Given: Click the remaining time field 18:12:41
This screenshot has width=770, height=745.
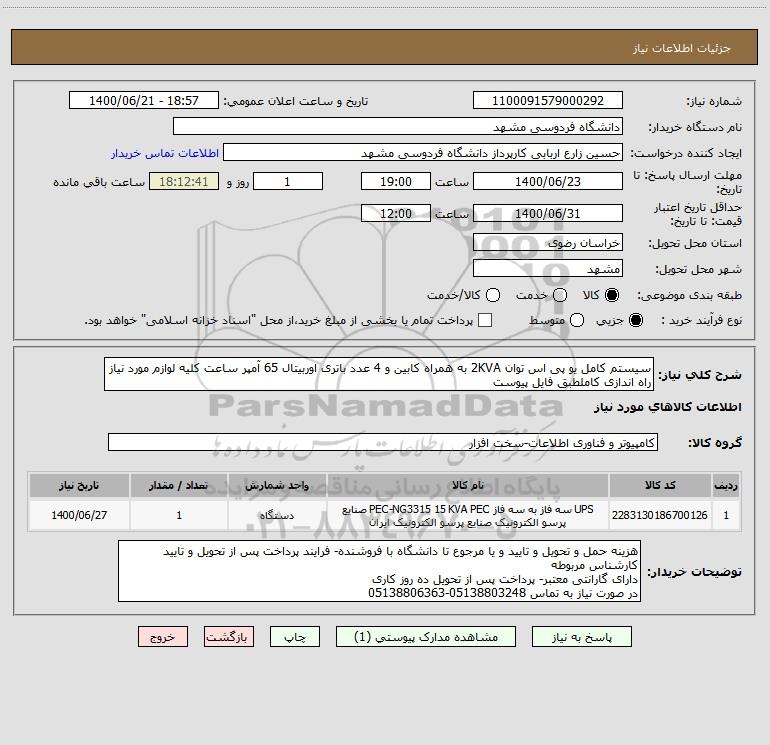Looking at the screenshot, I should click(x=184, y=182).
